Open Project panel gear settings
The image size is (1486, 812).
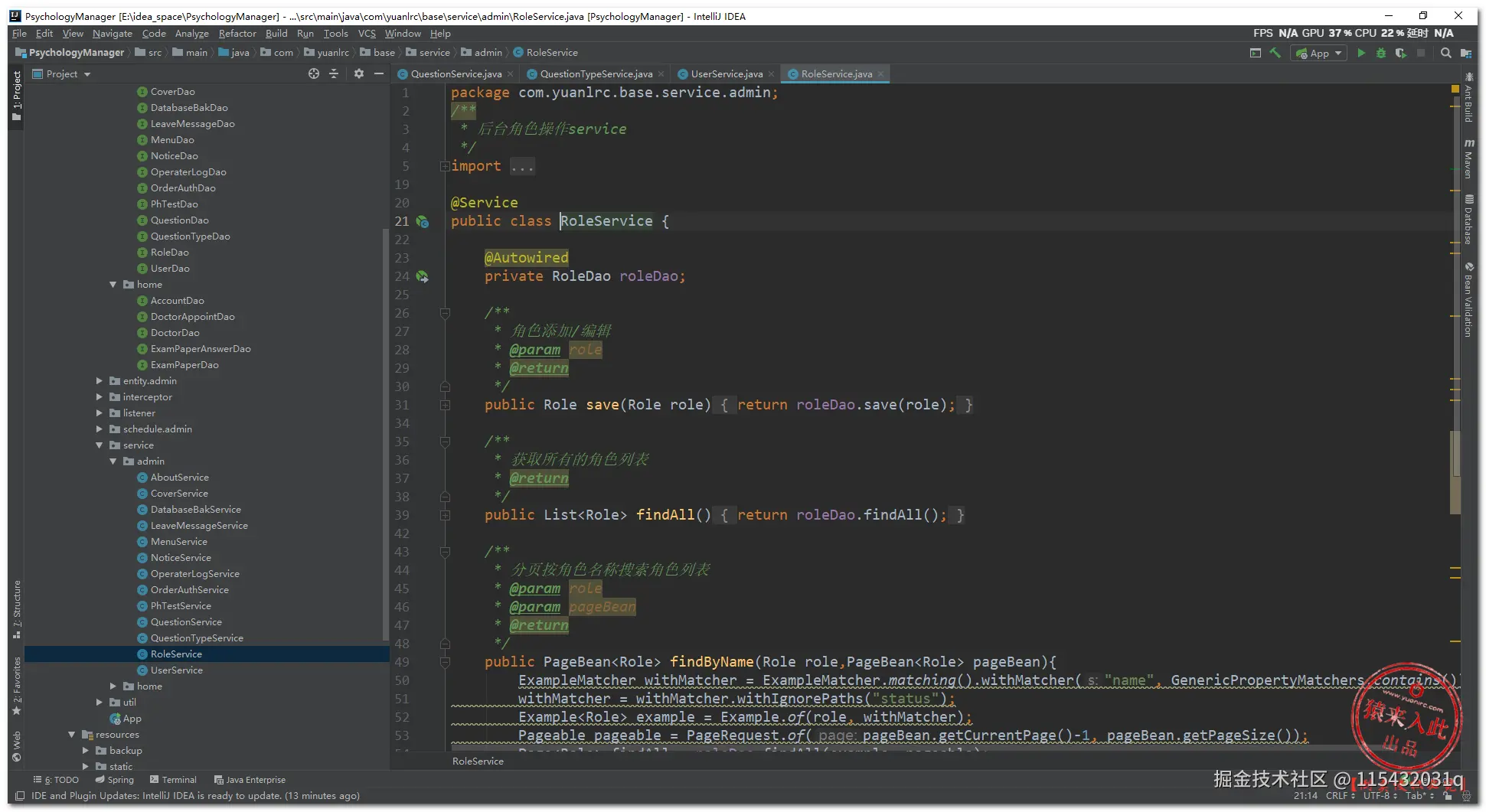coord(358,73)
